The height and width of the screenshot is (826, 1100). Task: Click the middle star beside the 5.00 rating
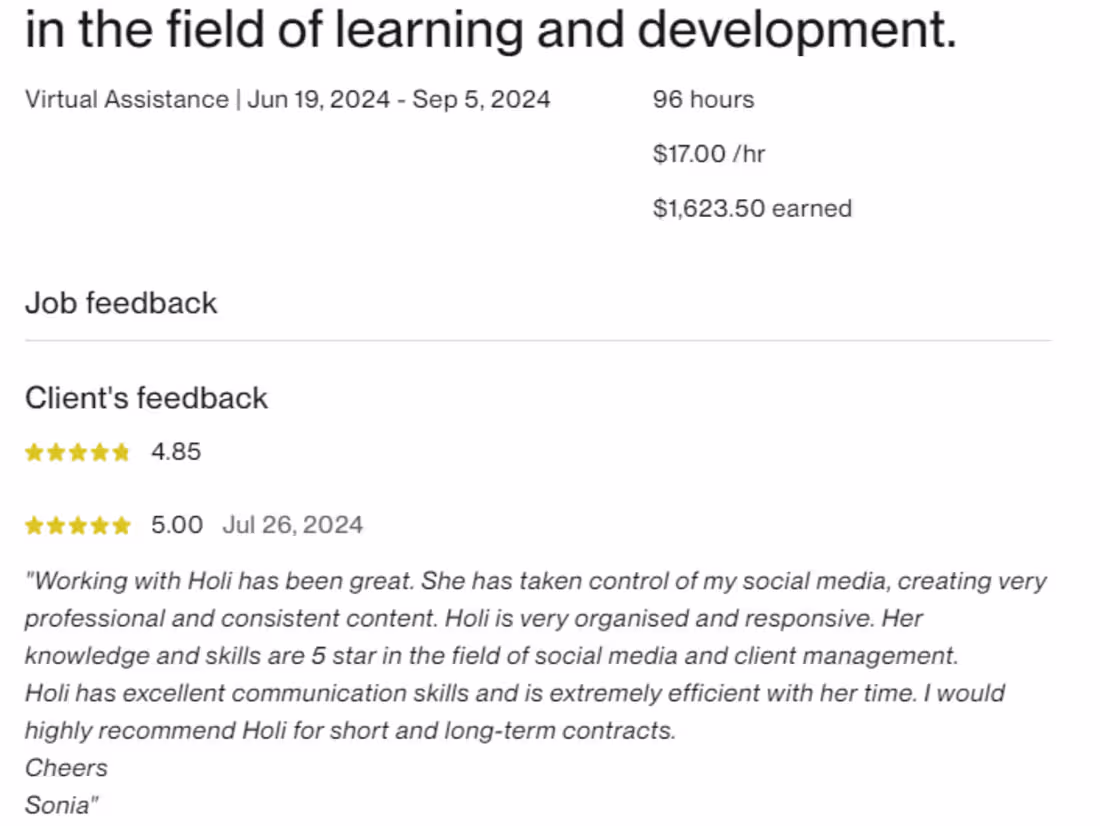click(x=78, y=526)
